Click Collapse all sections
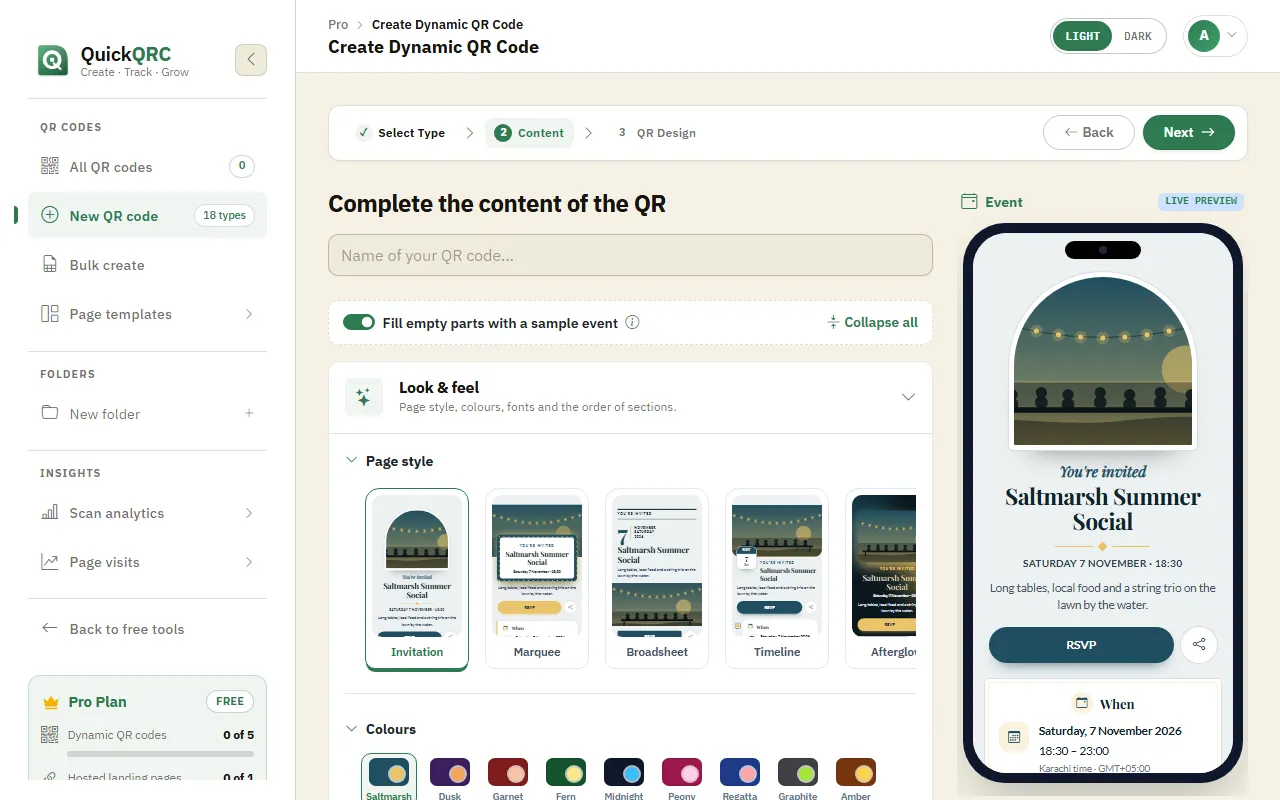 (872, 322)
